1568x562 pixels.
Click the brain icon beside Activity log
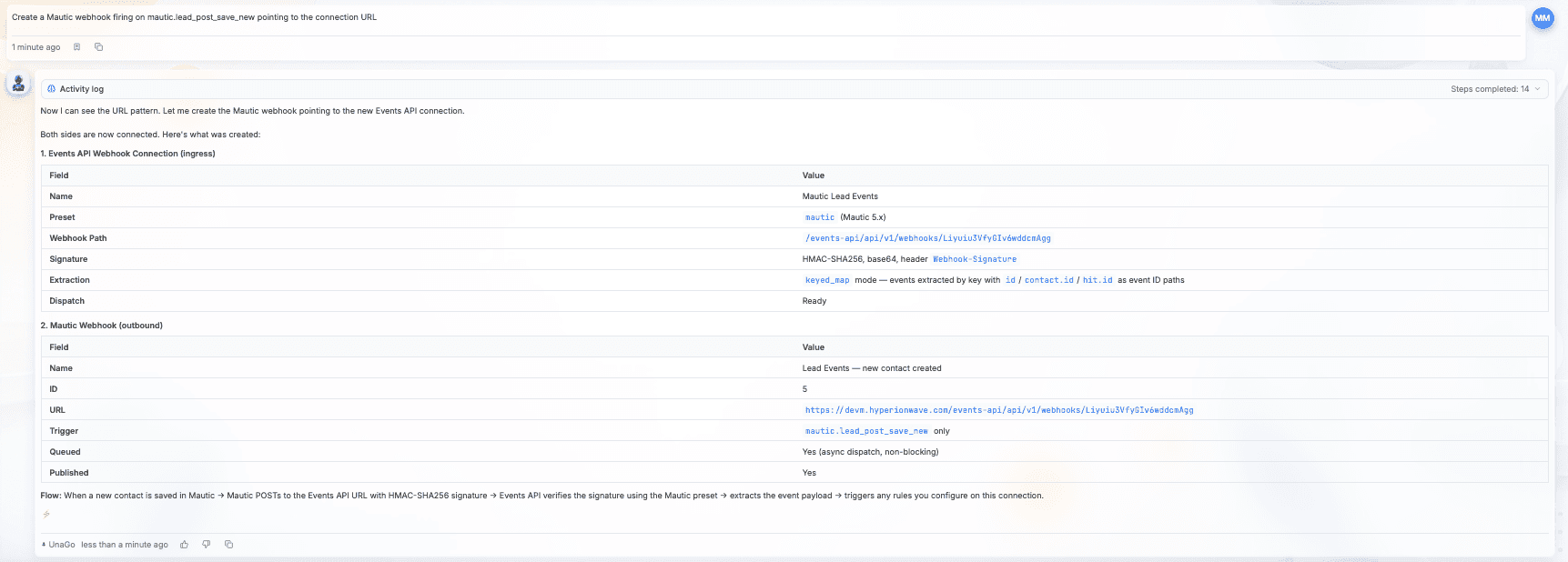click(51, 89)
